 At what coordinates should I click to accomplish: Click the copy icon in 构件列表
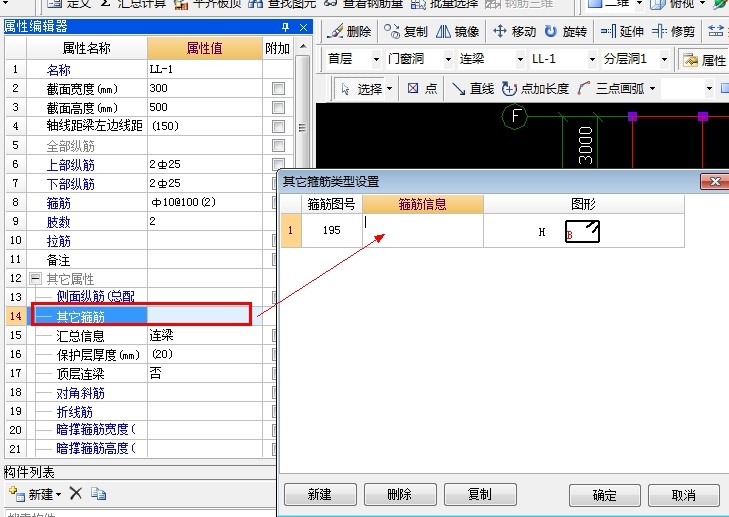(x=99, y=493)
